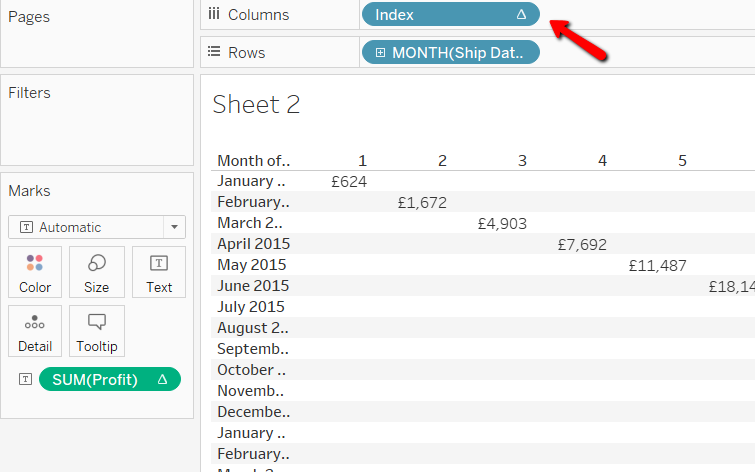Viewport: 755px width, 472px height.
Task: Click the column header 5
Action: point(682,160)
